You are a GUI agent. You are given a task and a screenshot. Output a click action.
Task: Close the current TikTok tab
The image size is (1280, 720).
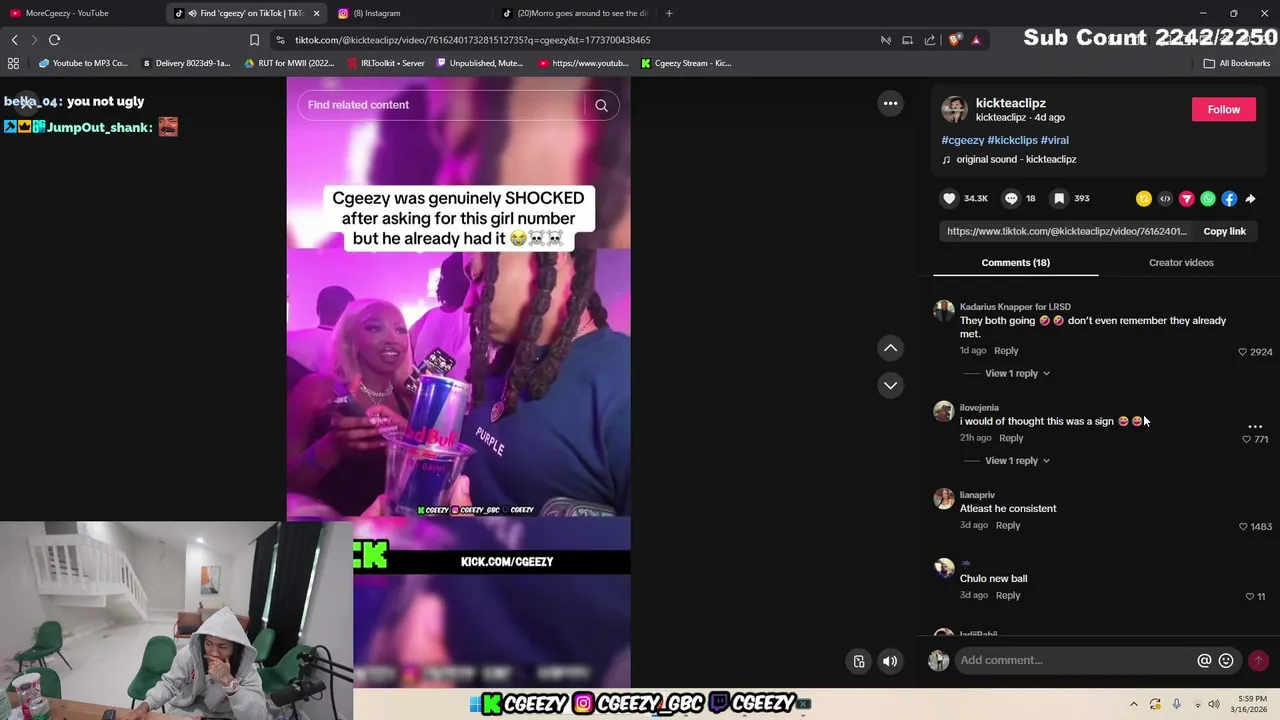coord(316,13)
